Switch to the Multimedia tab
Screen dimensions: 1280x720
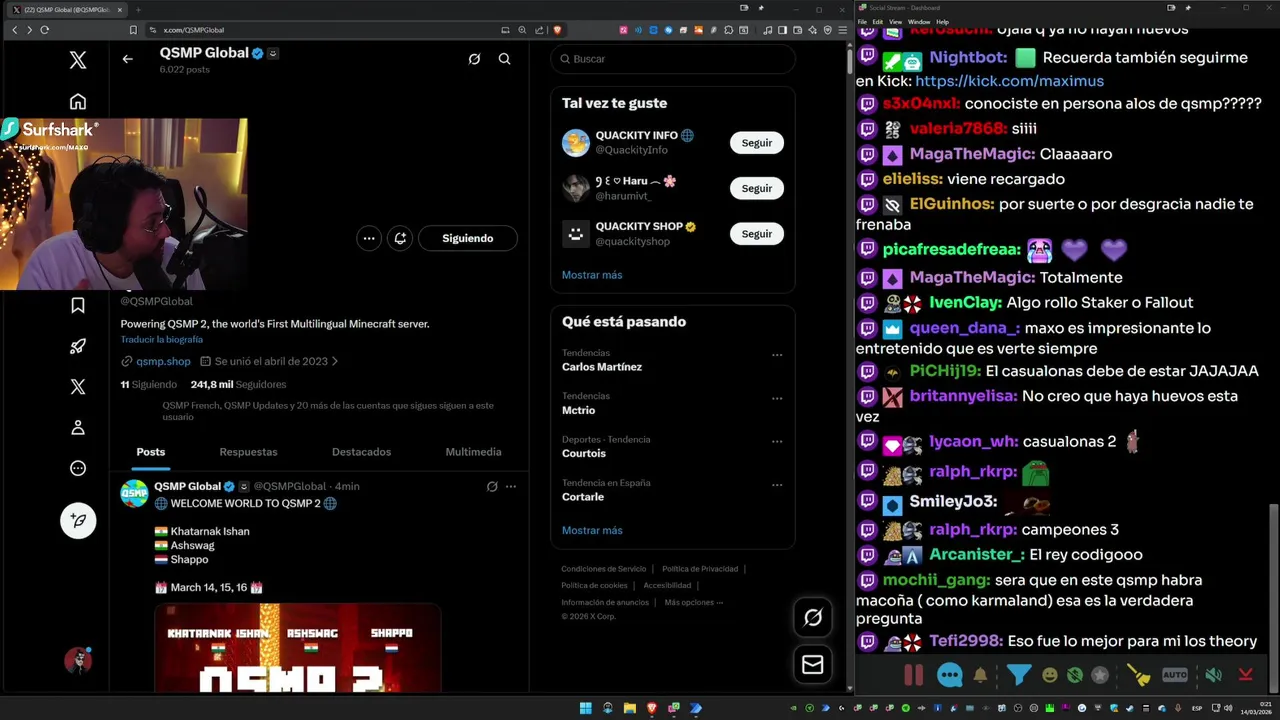pos(473,452)
